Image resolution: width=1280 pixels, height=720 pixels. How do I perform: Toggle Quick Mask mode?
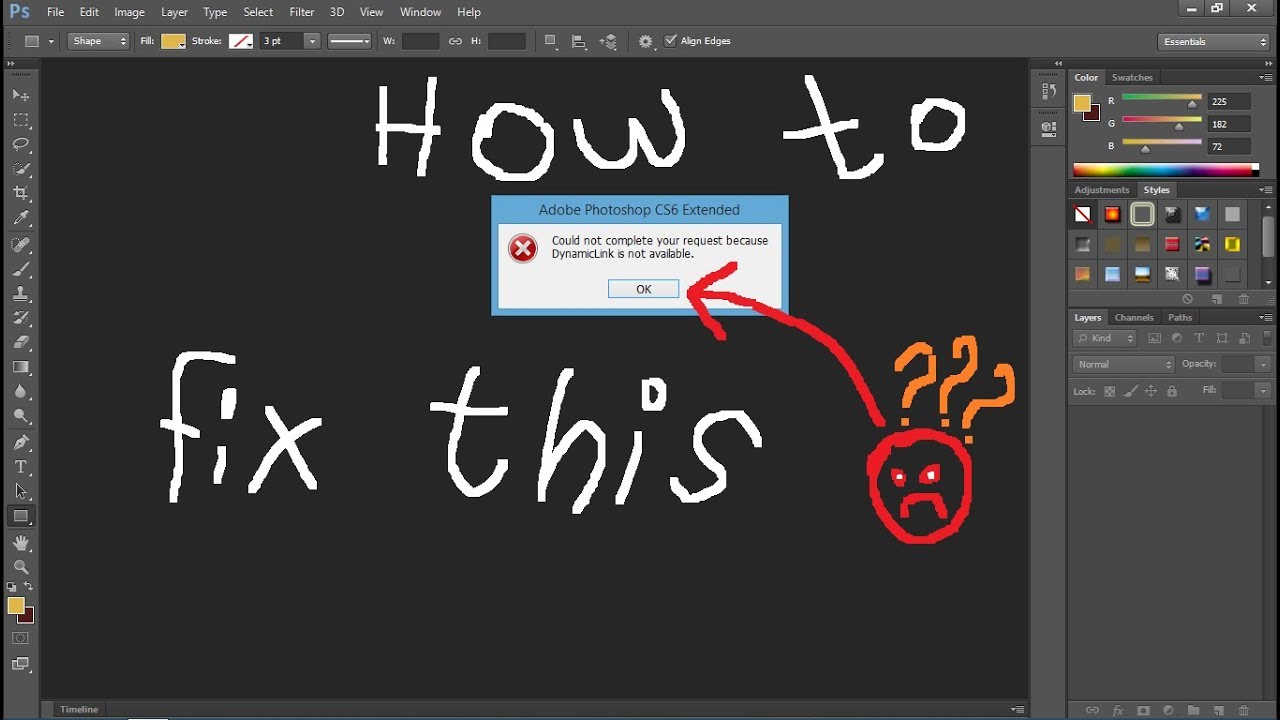click(x=20, y=638)
